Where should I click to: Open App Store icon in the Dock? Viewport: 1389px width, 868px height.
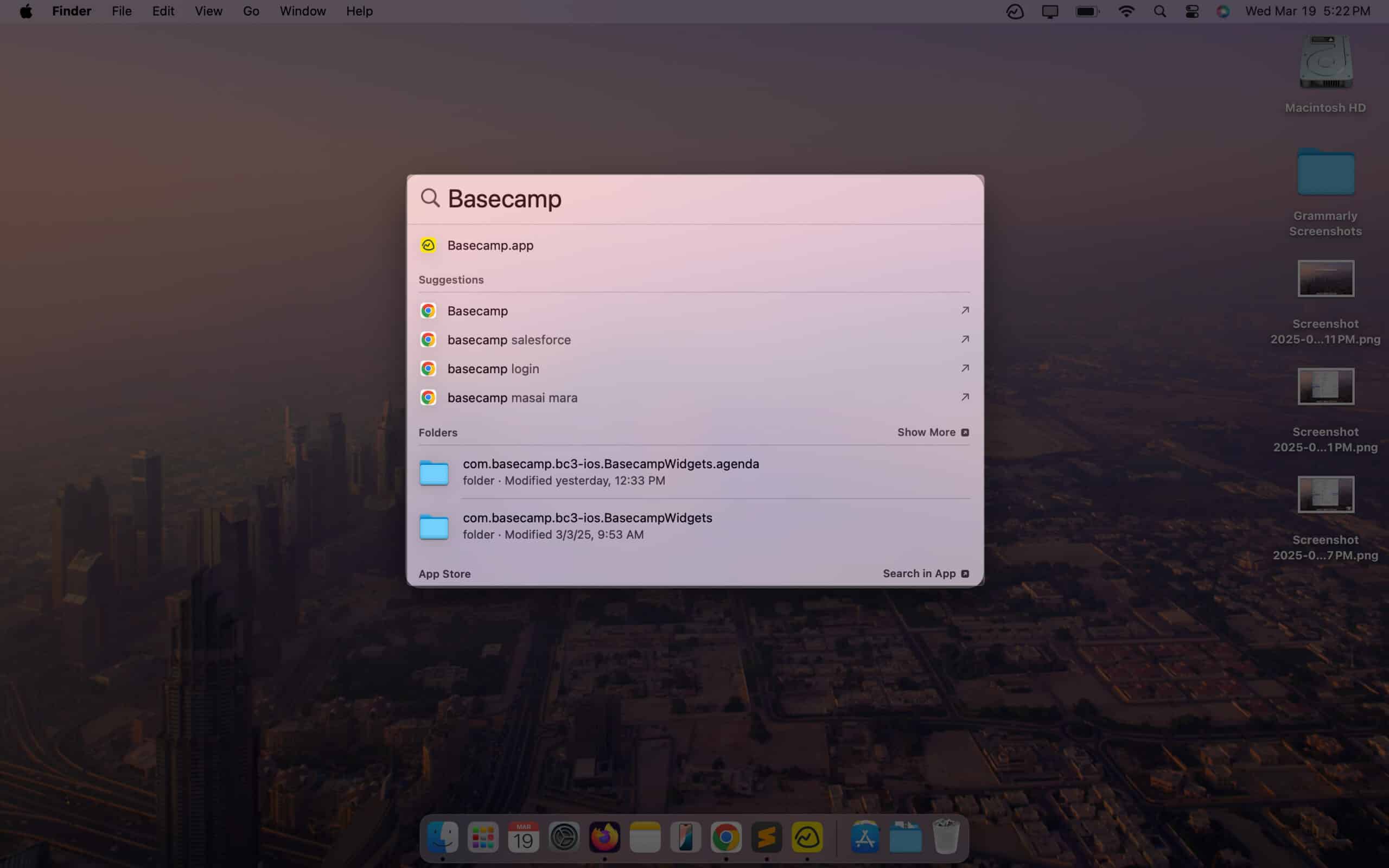click(864, 838)
